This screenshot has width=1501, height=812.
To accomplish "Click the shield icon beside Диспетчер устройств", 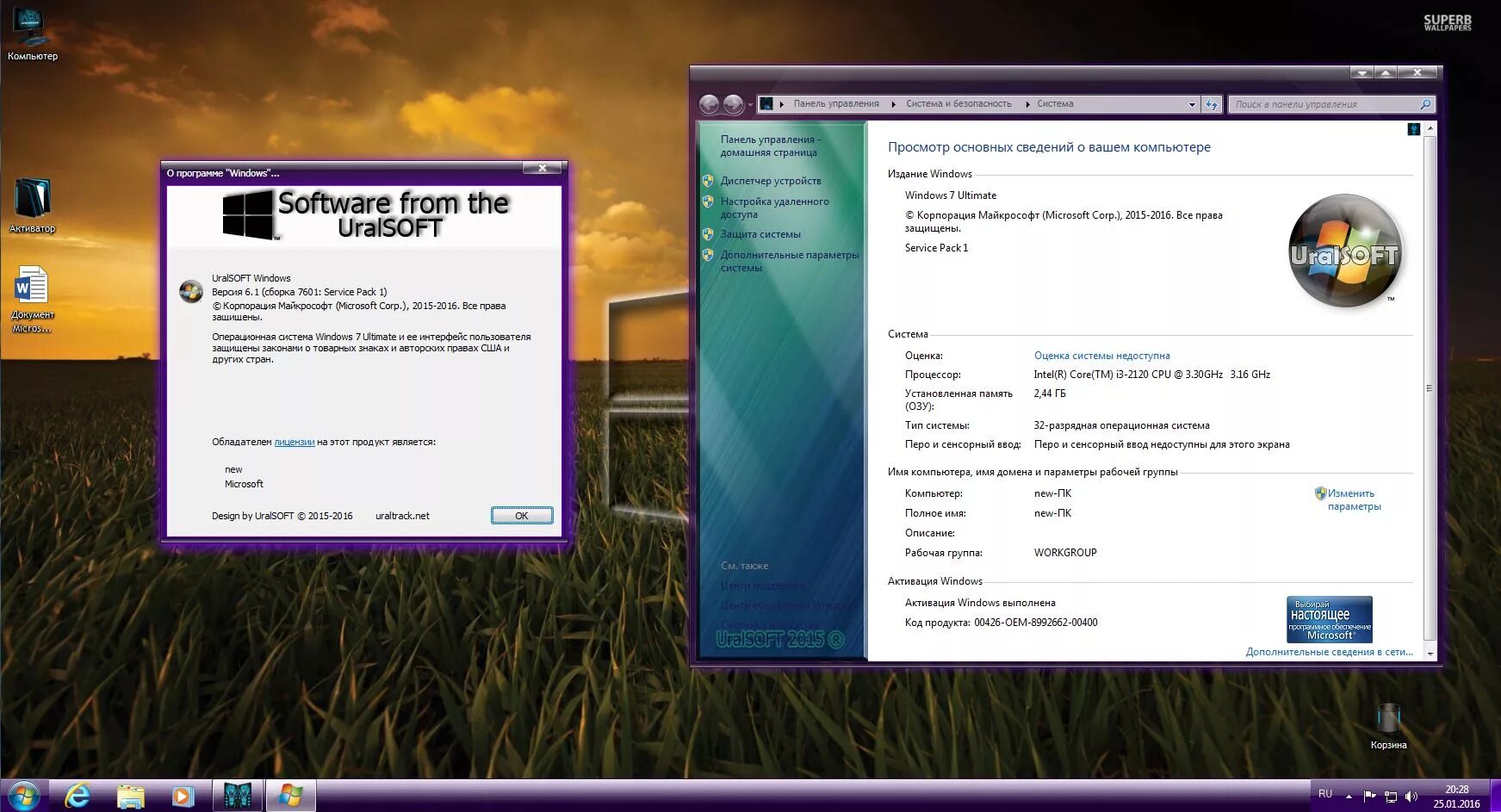I will coord(708,181).
